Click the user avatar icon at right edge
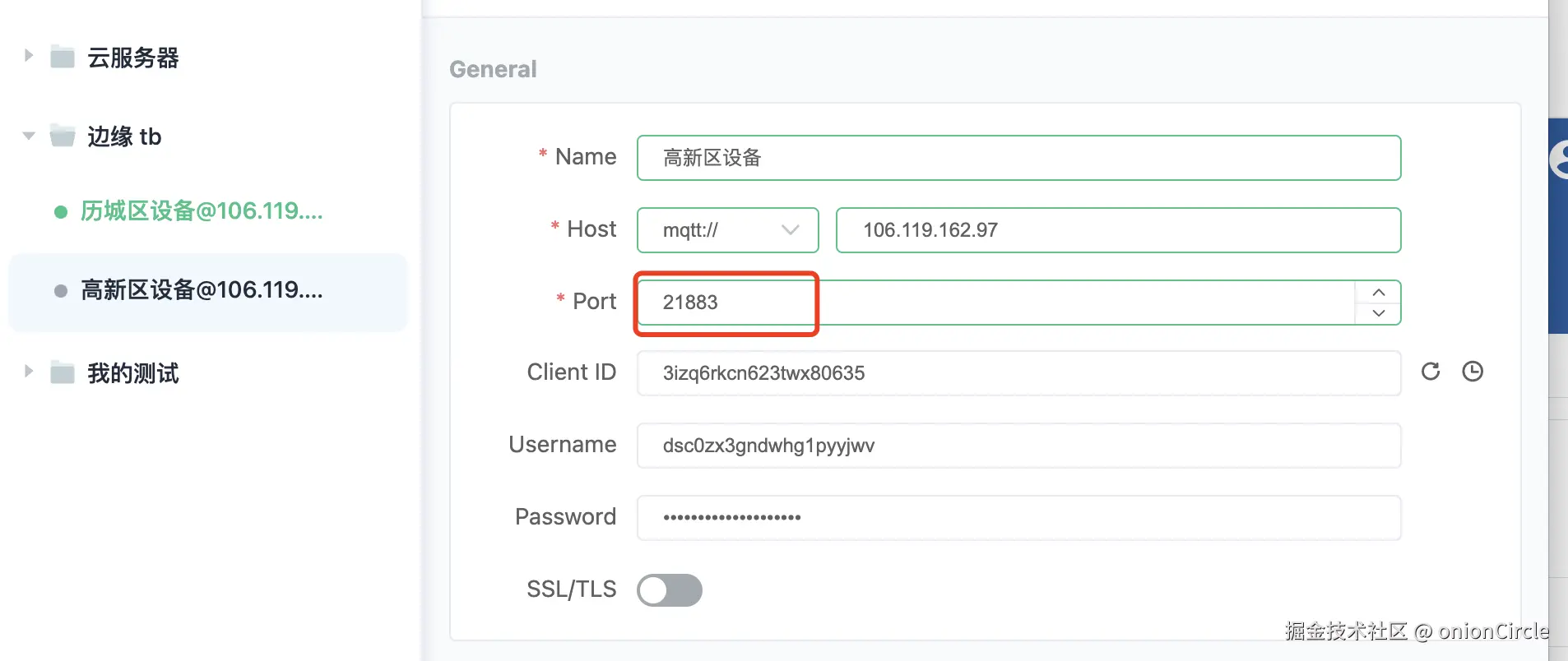Screen dimensions: 1568x661 tap(1560, 159)
